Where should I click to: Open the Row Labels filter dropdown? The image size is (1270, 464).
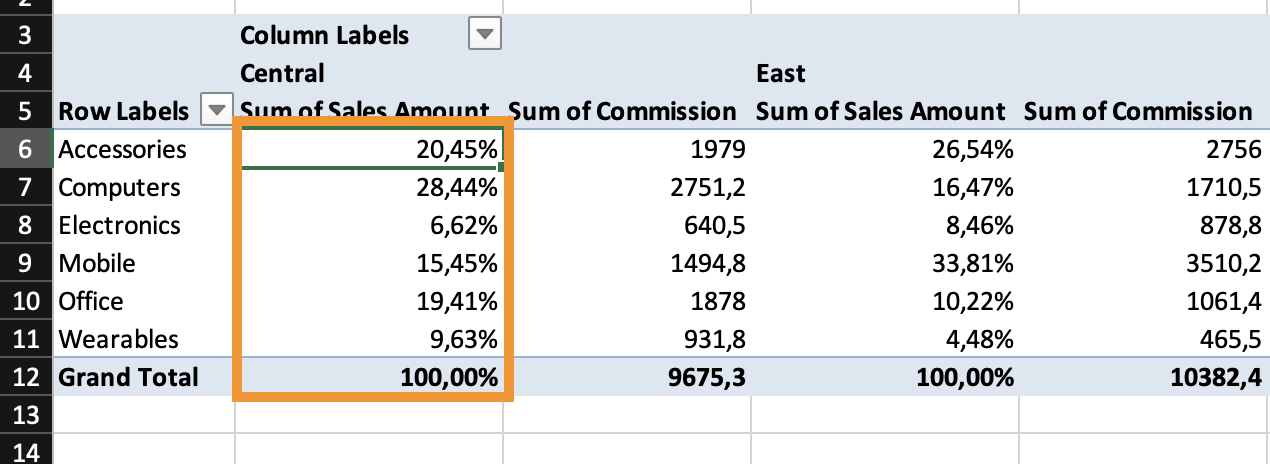point(215,111)
